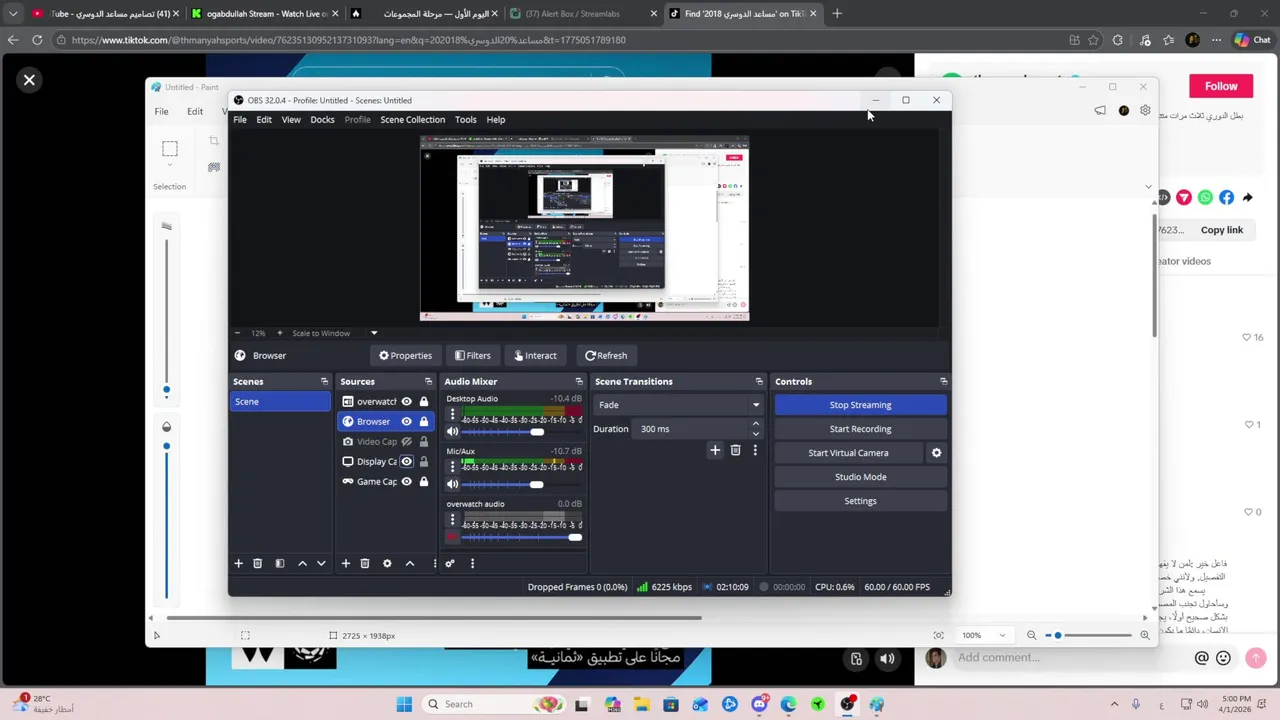
Task: Open scene filters icon in Scenes dock
Action: pos(280,563)
